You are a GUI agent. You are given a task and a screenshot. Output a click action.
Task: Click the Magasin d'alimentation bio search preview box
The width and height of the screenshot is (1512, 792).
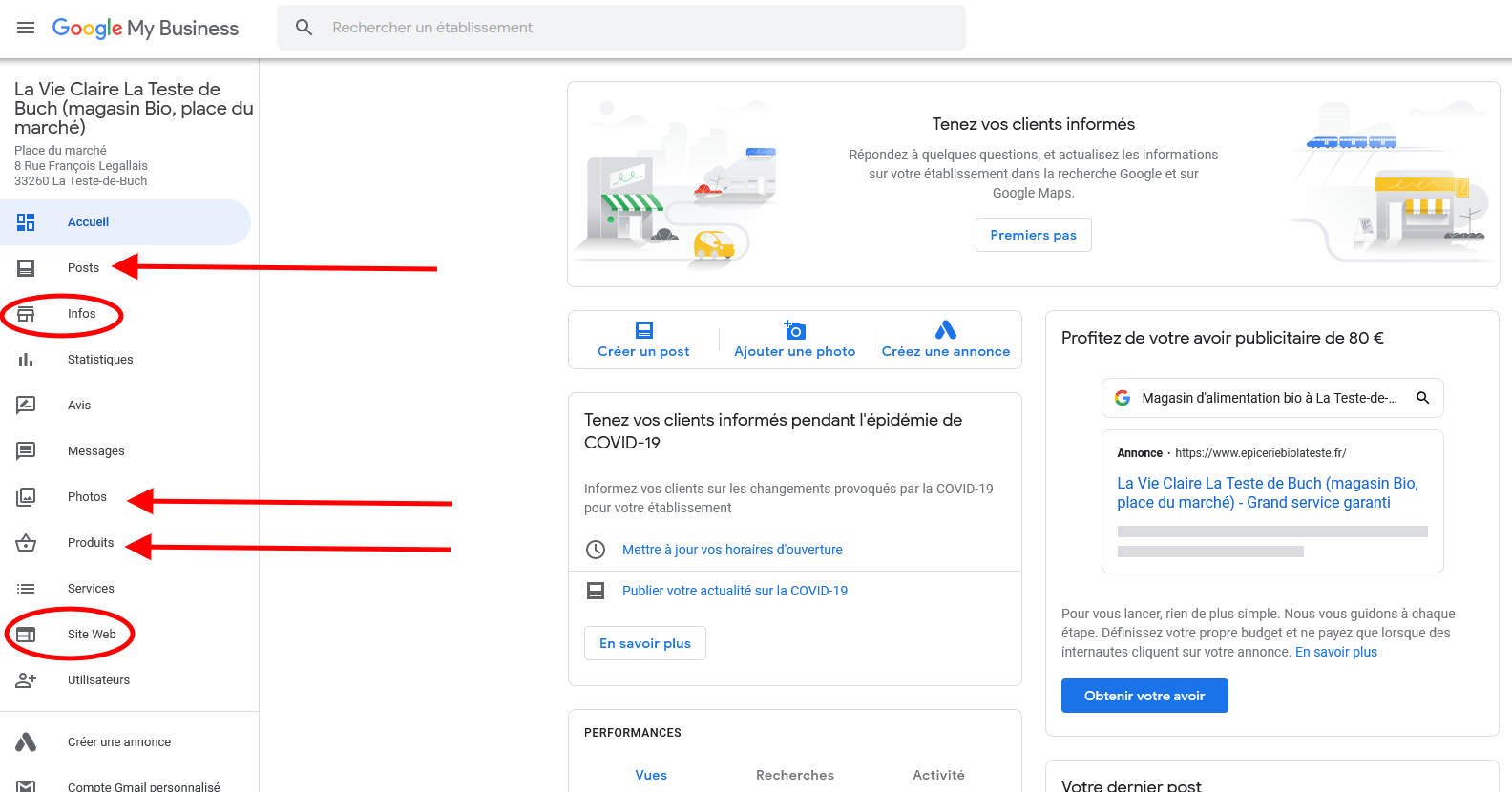pos(1272,398)
